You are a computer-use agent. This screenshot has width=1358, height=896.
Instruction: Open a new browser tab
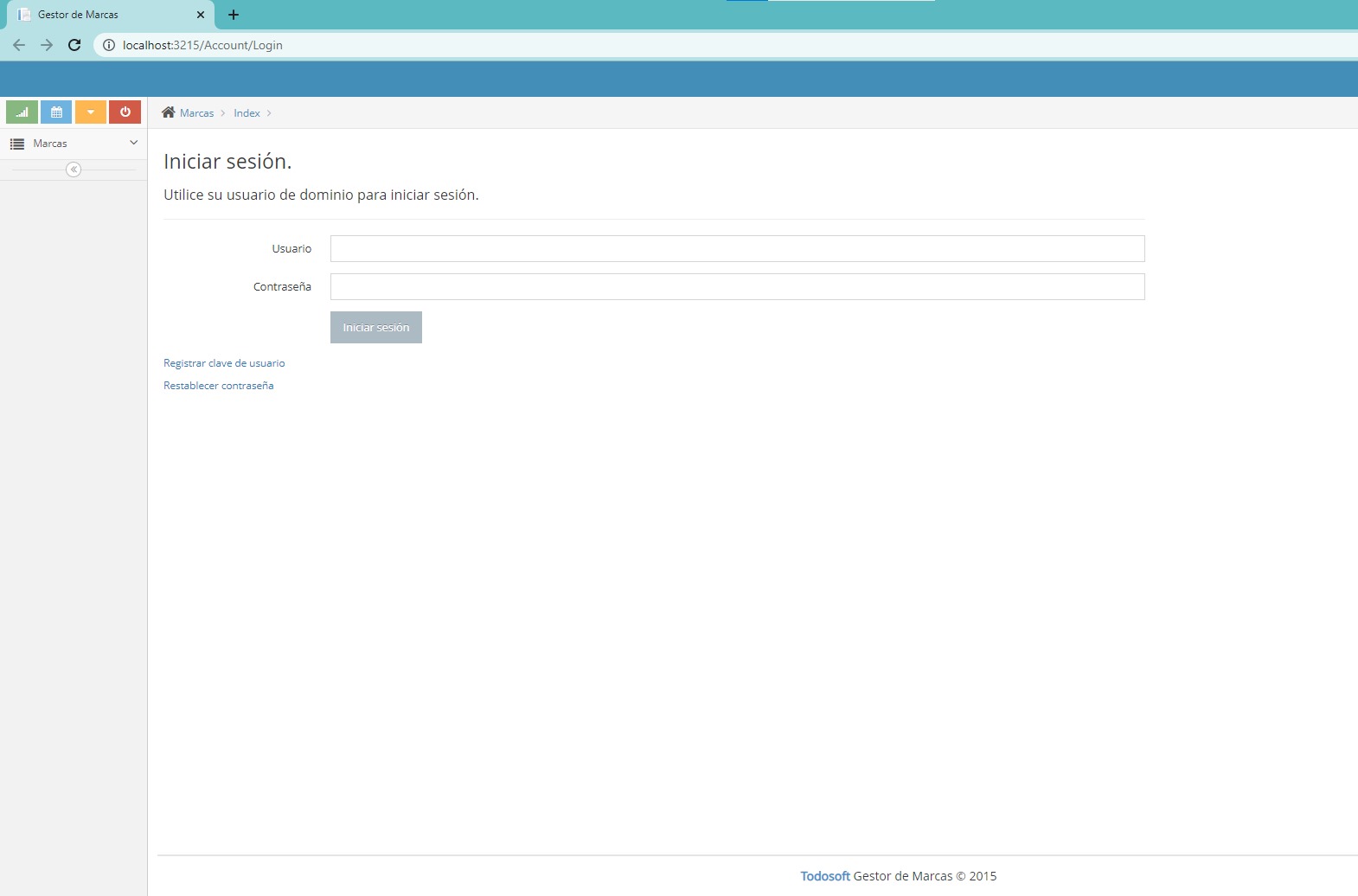tap(234, 15)
